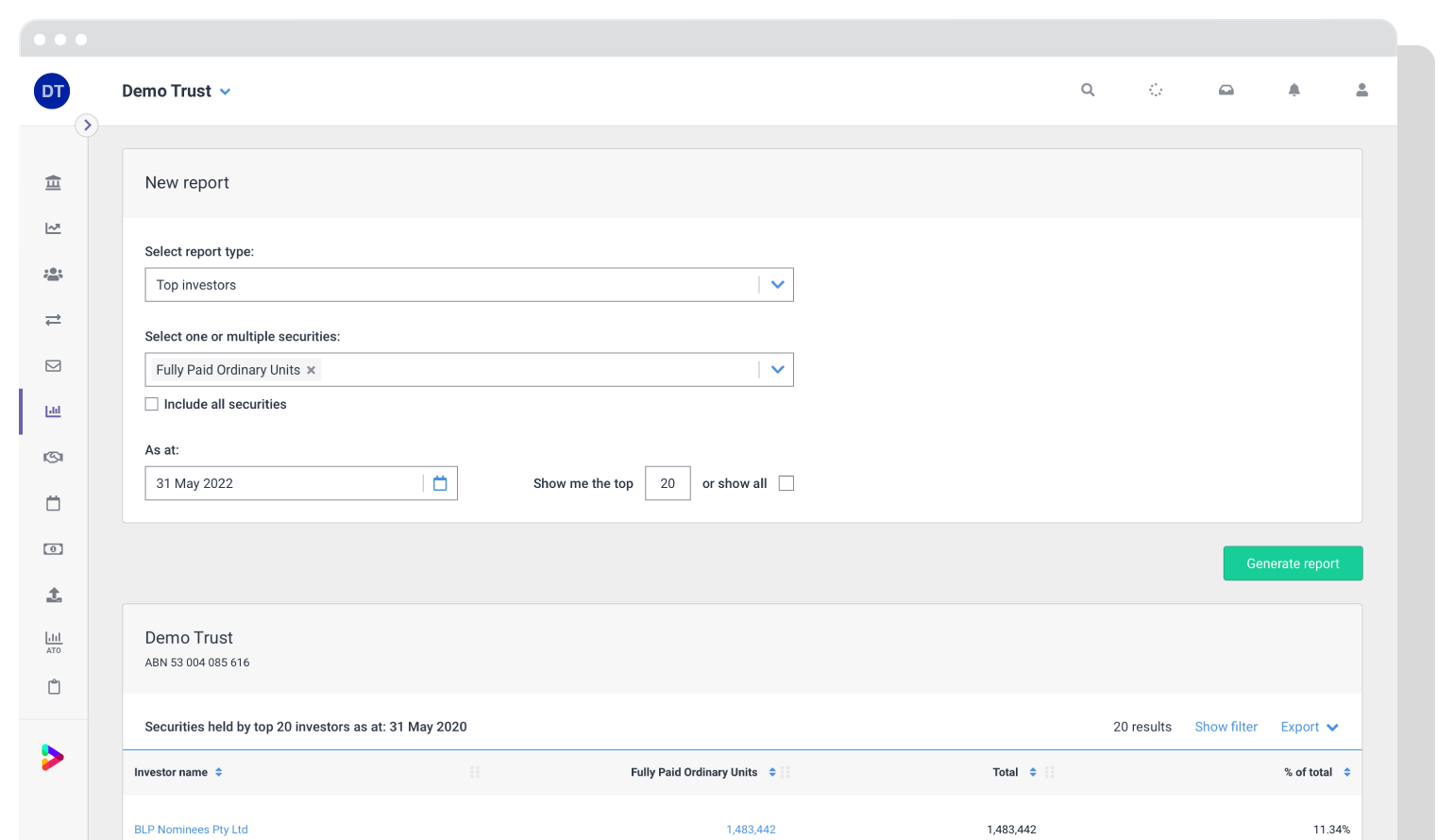Open the upload icon in sidebar

coord(54,595)
